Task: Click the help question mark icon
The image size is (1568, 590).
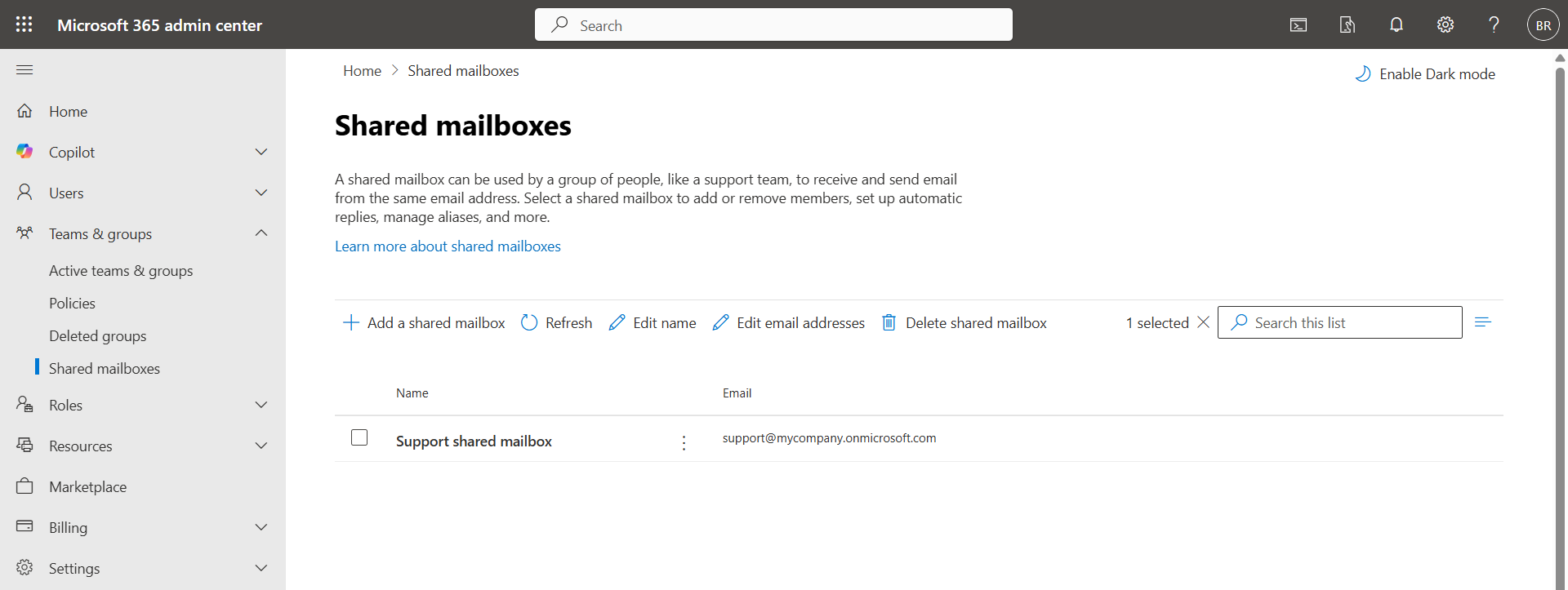Action: (1494, 25)
